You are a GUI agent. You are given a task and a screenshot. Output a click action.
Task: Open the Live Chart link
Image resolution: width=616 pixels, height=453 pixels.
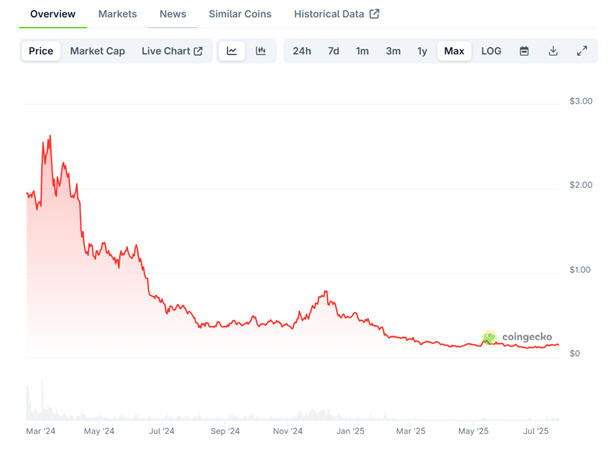tap(171, 51)
